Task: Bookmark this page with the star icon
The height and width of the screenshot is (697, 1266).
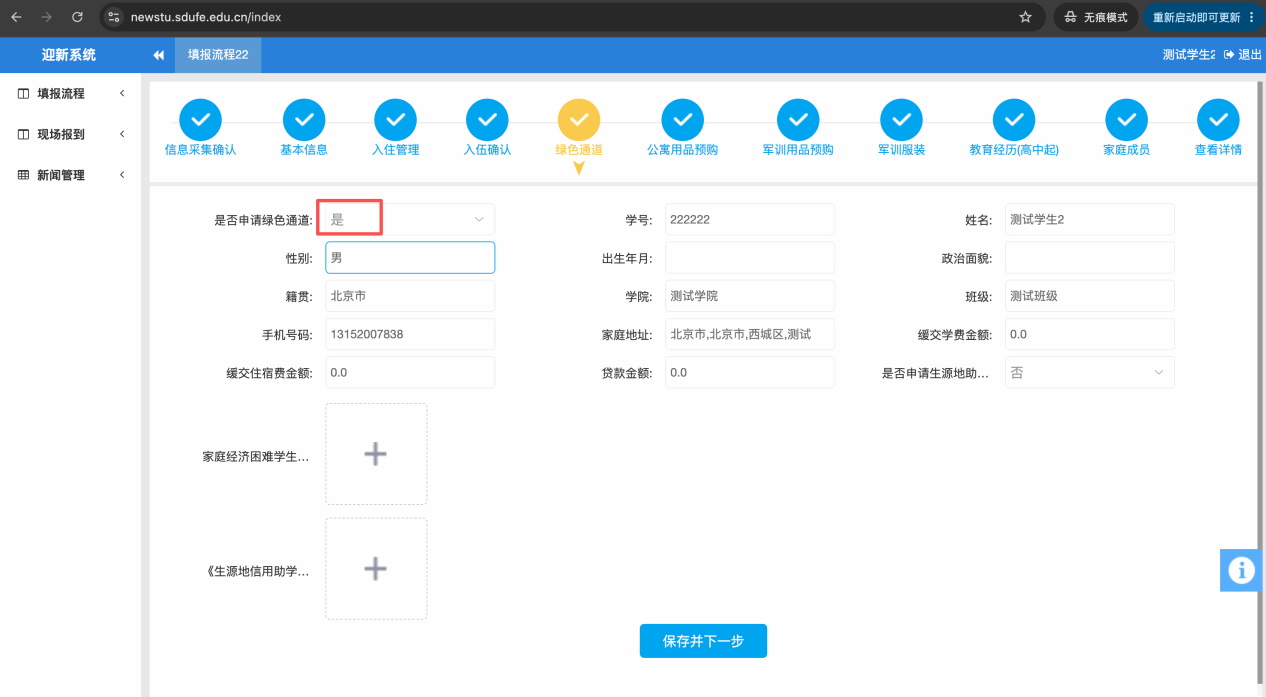Action: point(1025,17)
